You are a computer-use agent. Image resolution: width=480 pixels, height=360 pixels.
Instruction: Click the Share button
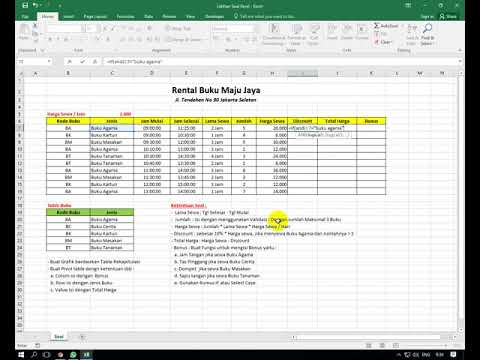click(x=448, y=16)
